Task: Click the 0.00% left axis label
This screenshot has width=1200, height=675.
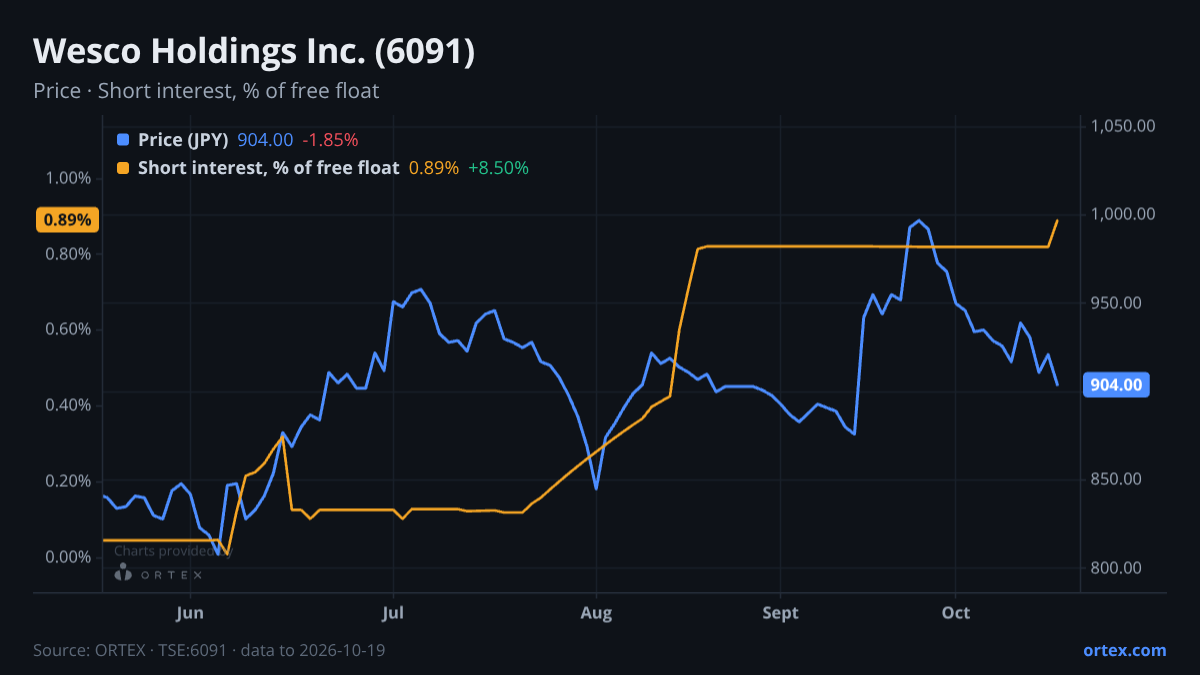Action: 69,557
